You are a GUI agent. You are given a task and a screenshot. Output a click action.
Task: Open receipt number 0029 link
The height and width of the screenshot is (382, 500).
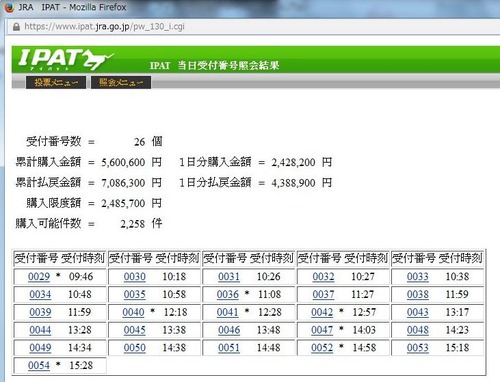click(x=39, y=277)
